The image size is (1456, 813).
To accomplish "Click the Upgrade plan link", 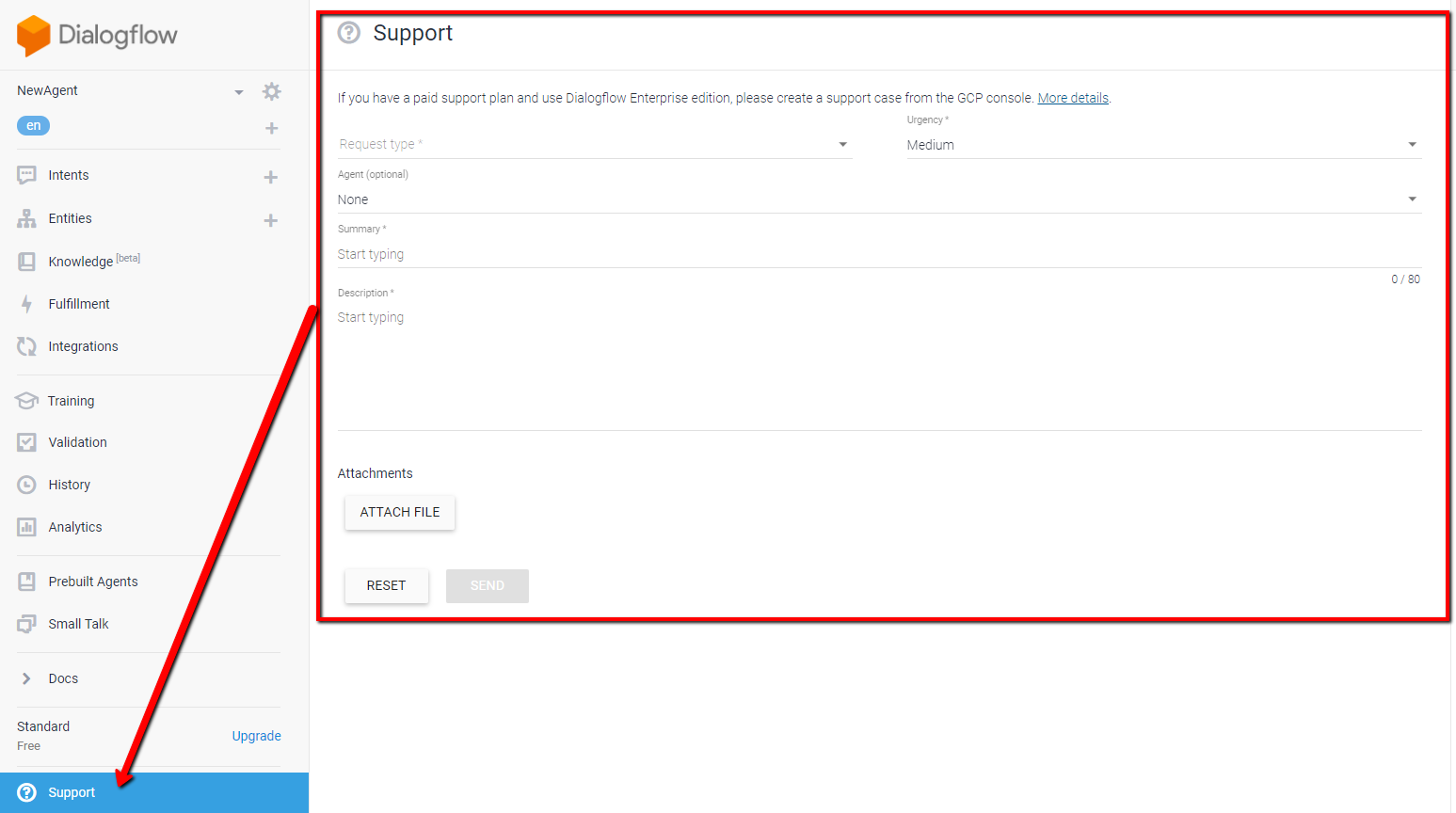I will 257,736.
